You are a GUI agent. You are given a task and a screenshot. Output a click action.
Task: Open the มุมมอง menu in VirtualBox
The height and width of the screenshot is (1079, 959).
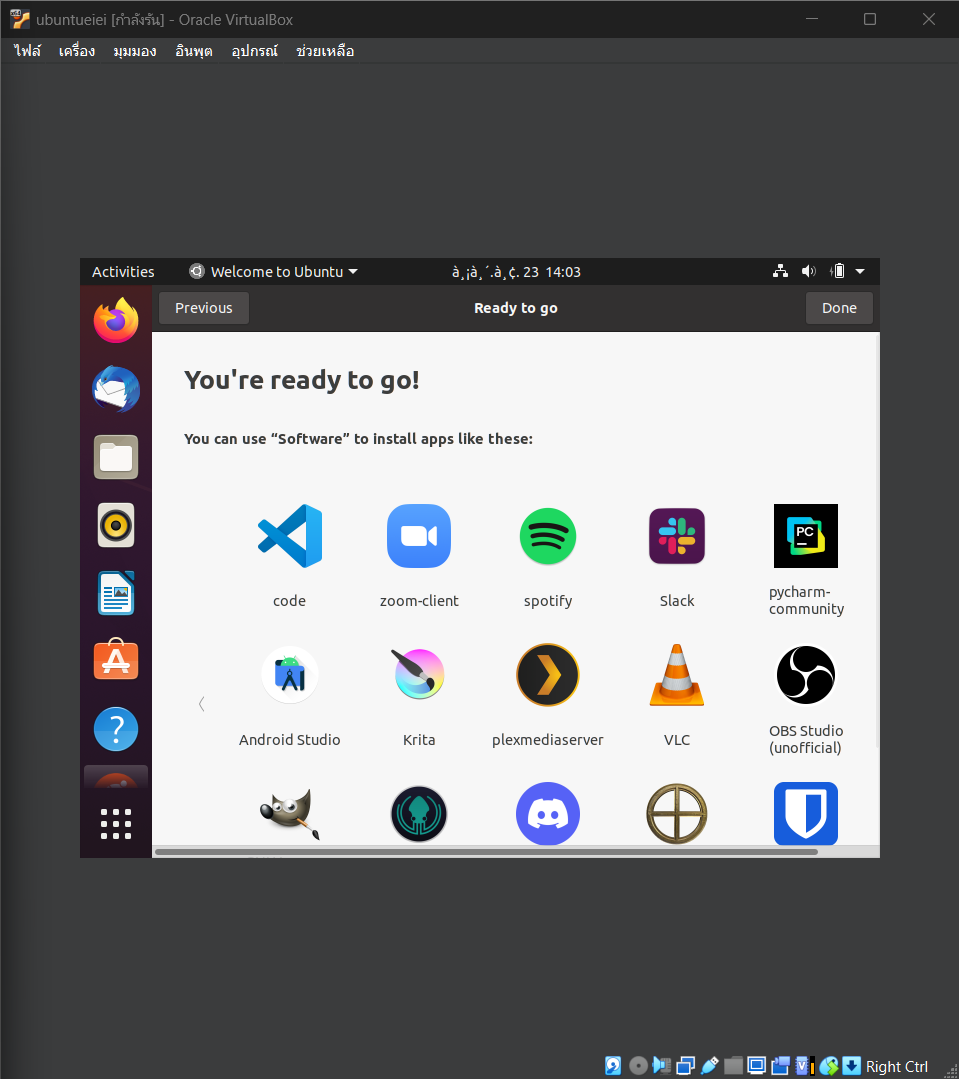click(x=134, y=50)
